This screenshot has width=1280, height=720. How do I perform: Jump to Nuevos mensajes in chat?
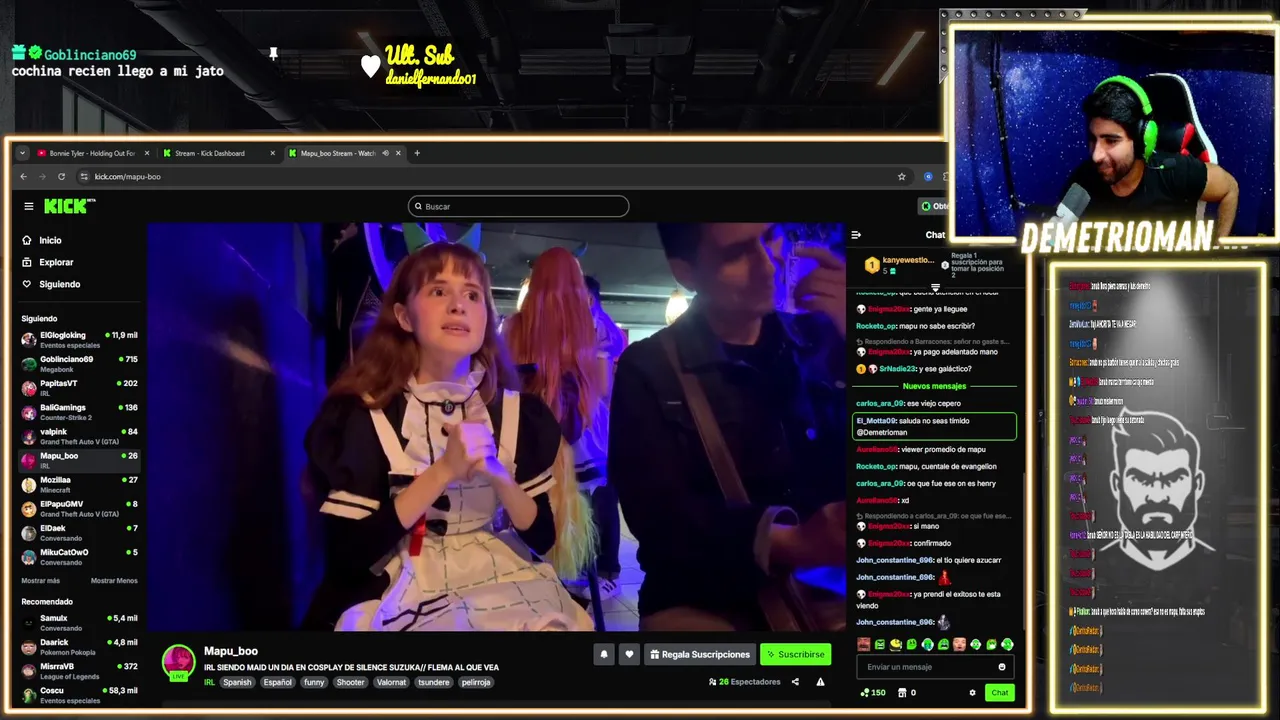pos(934,386)
